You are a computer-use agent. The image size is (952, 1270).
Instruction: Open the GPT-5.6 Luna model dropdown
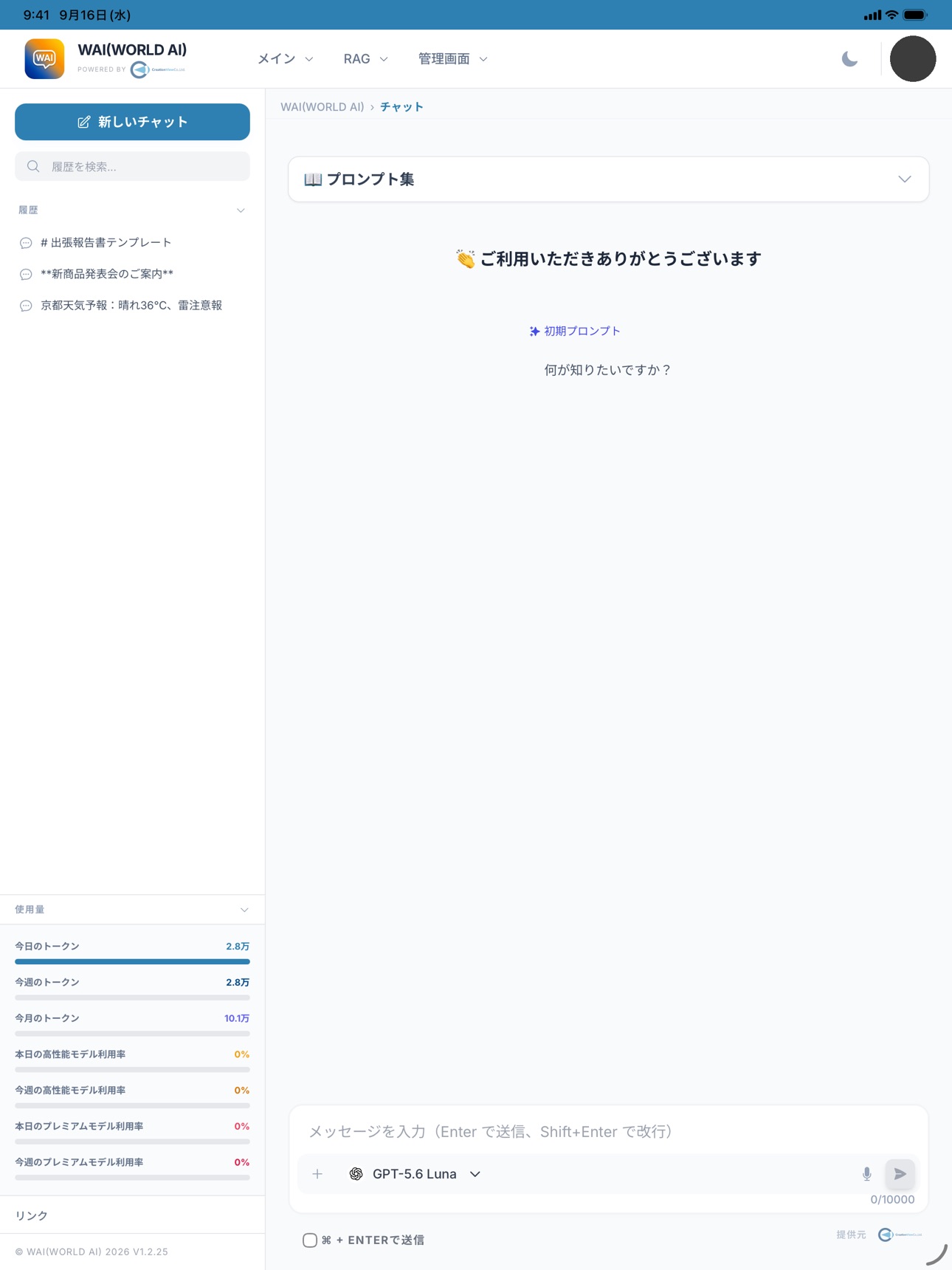pyautogui.click(x=415, y=1174)
